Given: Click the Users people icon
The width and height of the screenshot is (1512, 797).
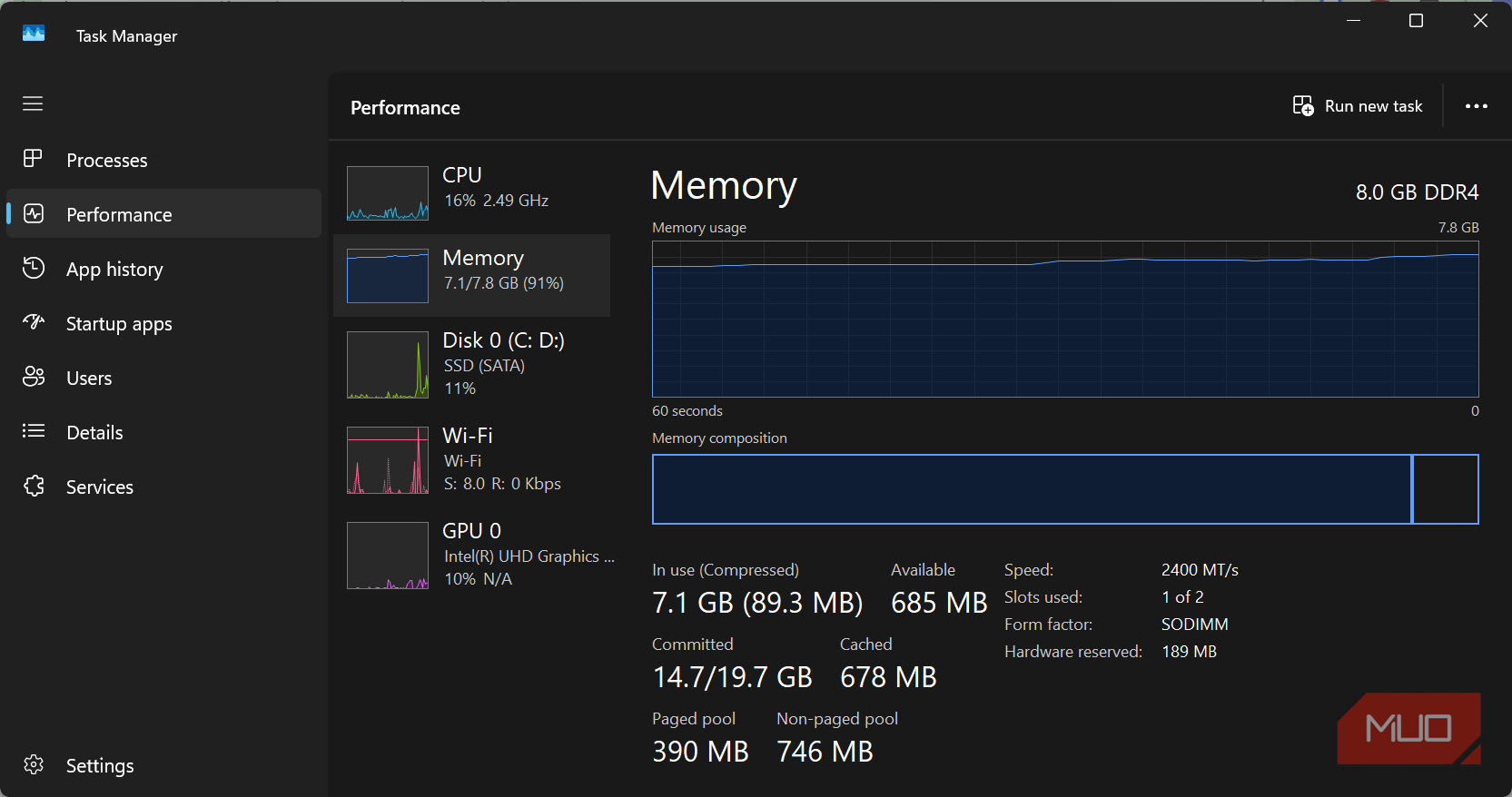Looking at the screenshot, I should tap(33, 377).
